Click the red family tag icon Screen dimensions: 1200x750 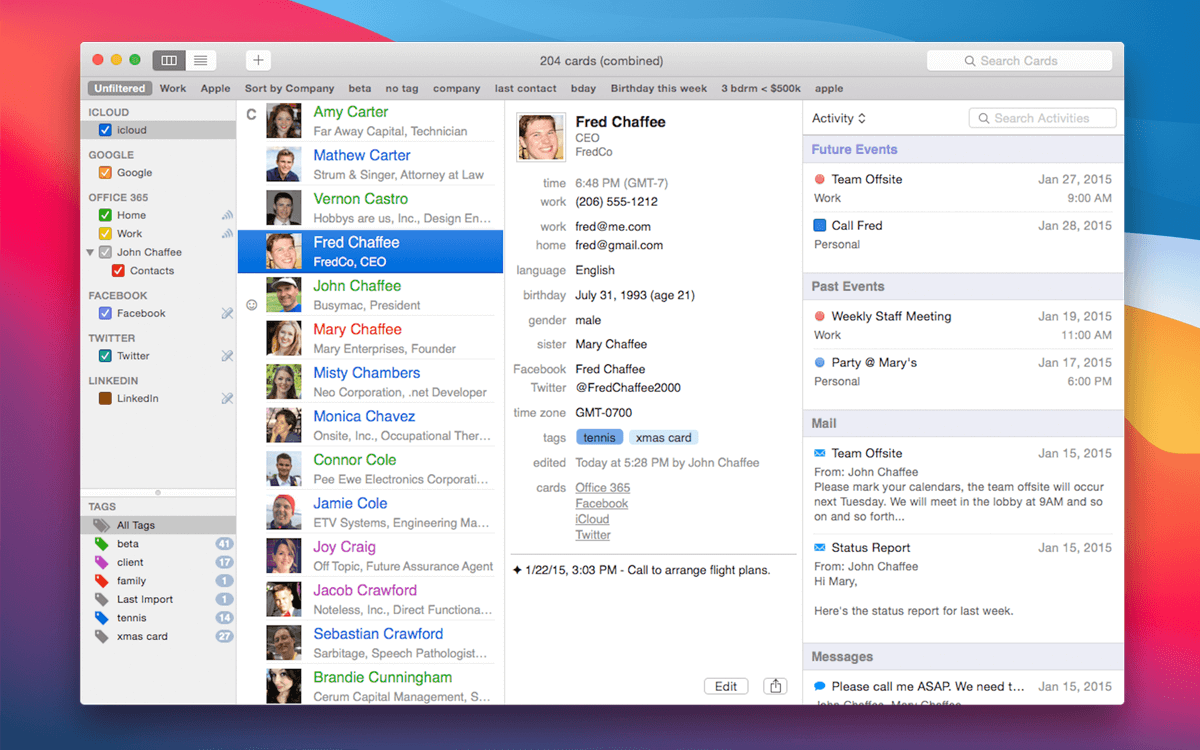pyautogui.click(x=101, y=581)
